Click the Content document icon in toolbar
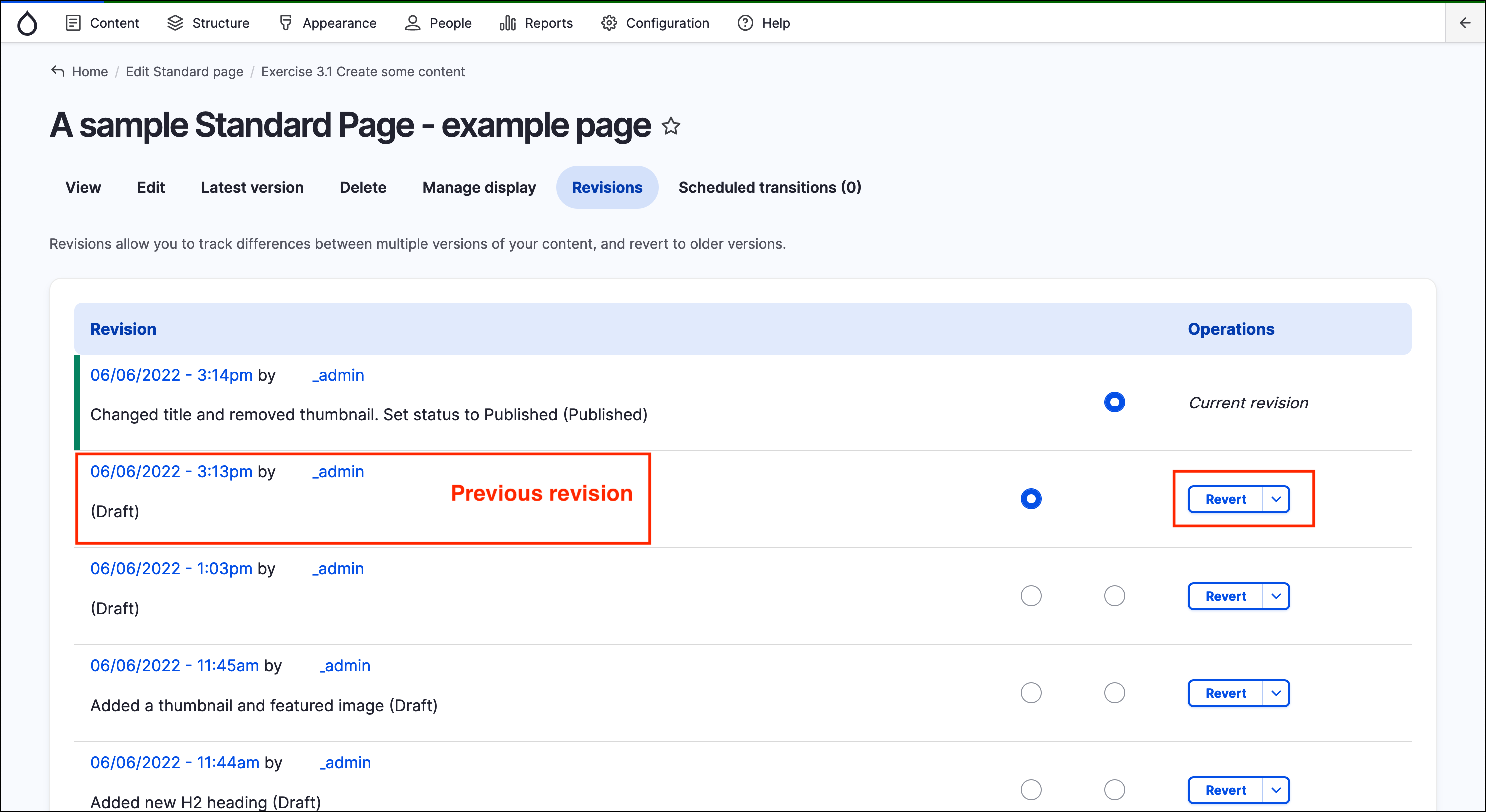Screen dimensions: 1486x812 point(73,23)
